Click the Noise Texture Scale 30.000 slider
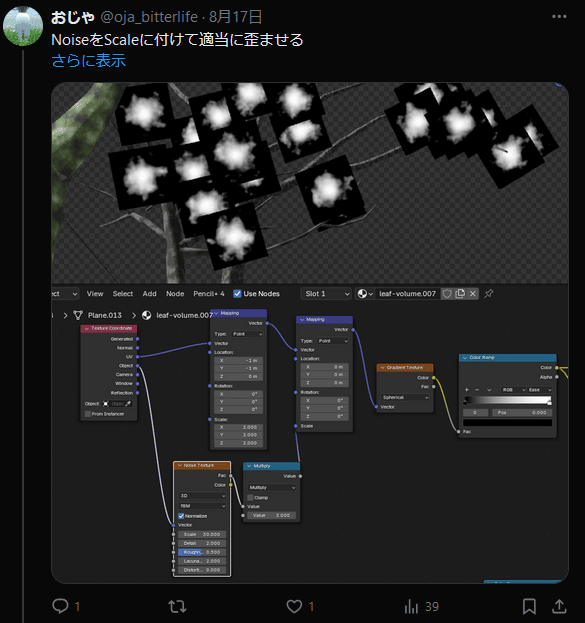The width and height of the screenshot is (585, 623). pyautogui.click(x=202, y=534)
